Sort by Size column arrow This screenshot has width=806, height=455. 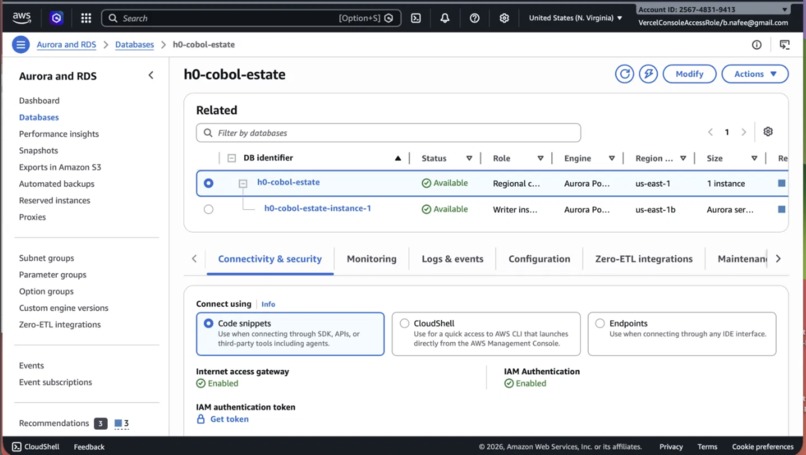(x=754, y=158)
